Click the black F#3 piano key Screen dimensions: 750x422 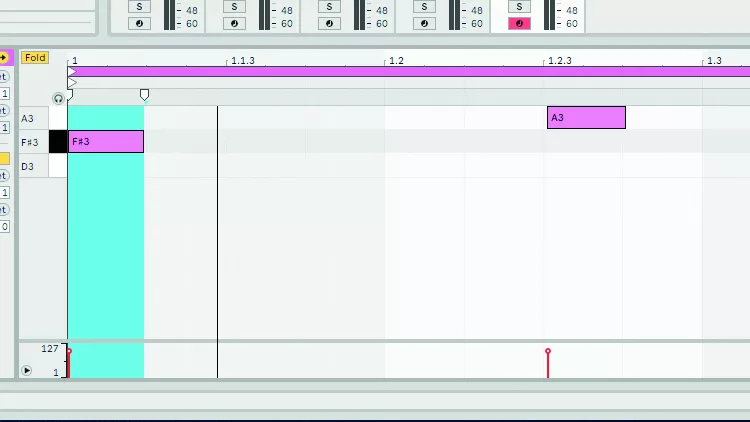[58, 142]
